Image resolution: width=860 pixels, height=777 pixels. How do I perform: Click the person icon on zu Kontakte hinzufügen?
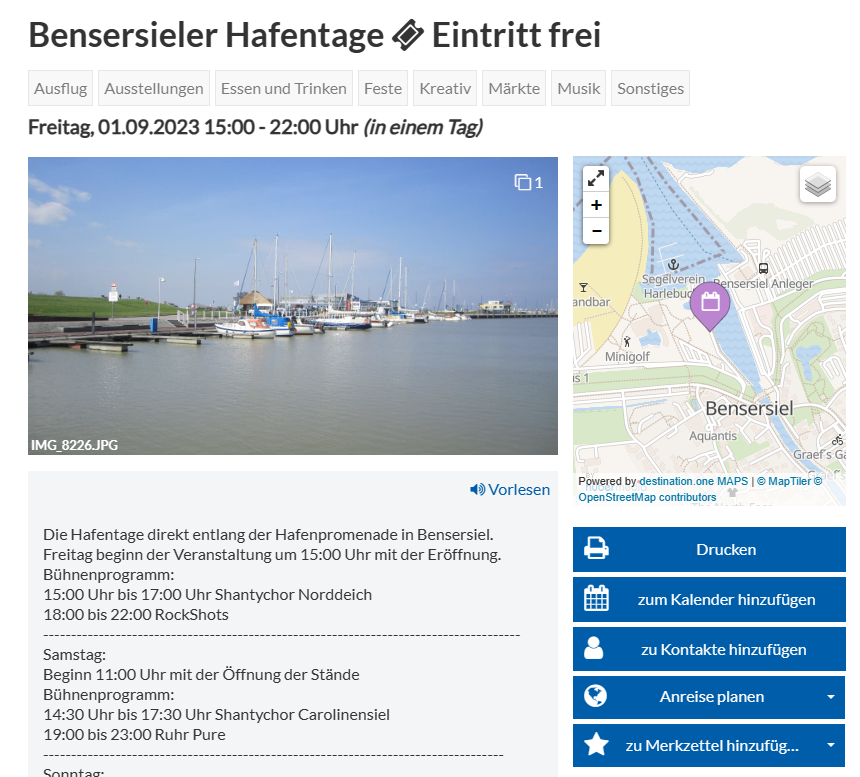[x=596, y=648]
